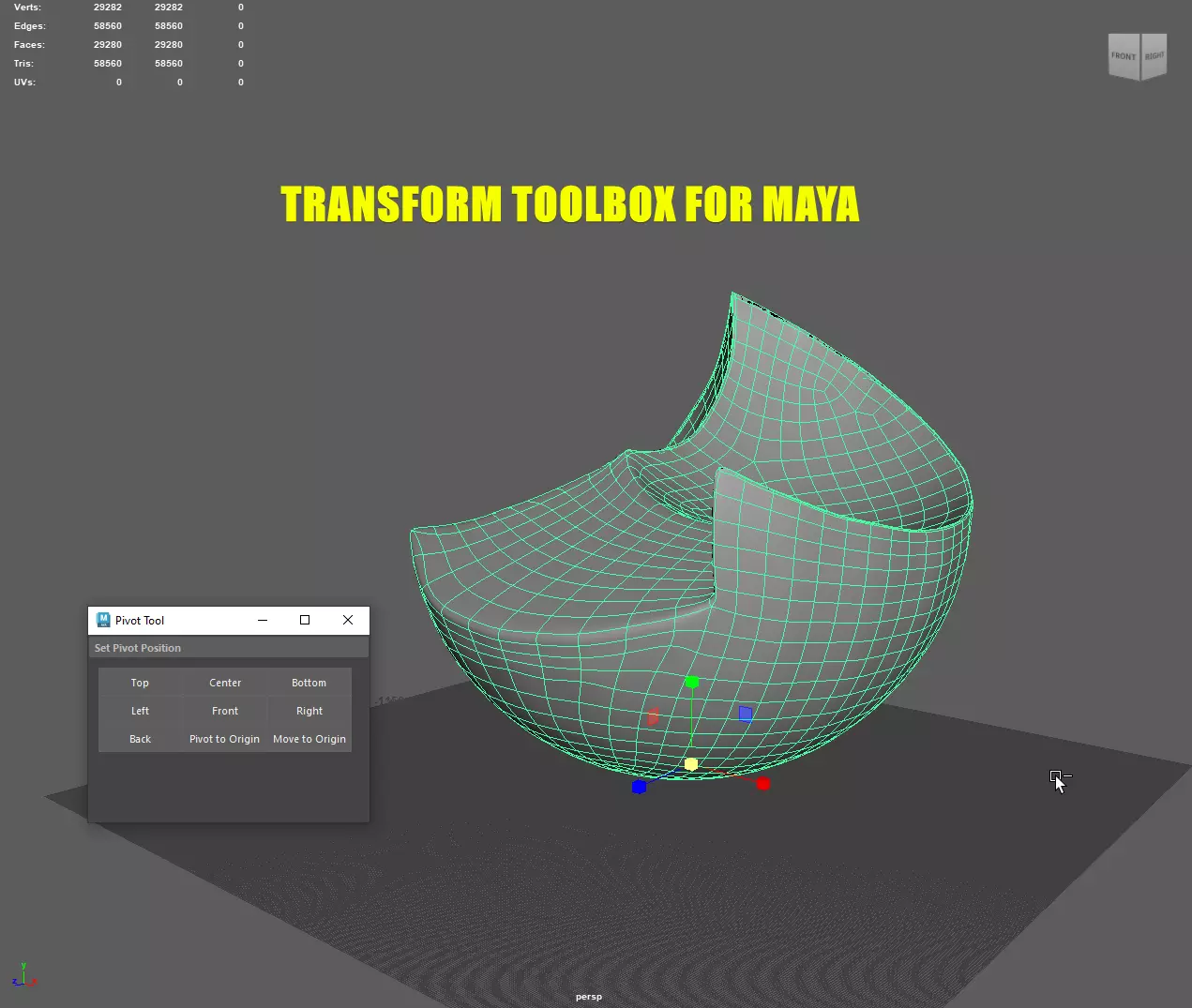Viewport: 1192px width, 1008px height.
Task: Click the RIGHT face of the view cube
Action: tap(1154, 56)
